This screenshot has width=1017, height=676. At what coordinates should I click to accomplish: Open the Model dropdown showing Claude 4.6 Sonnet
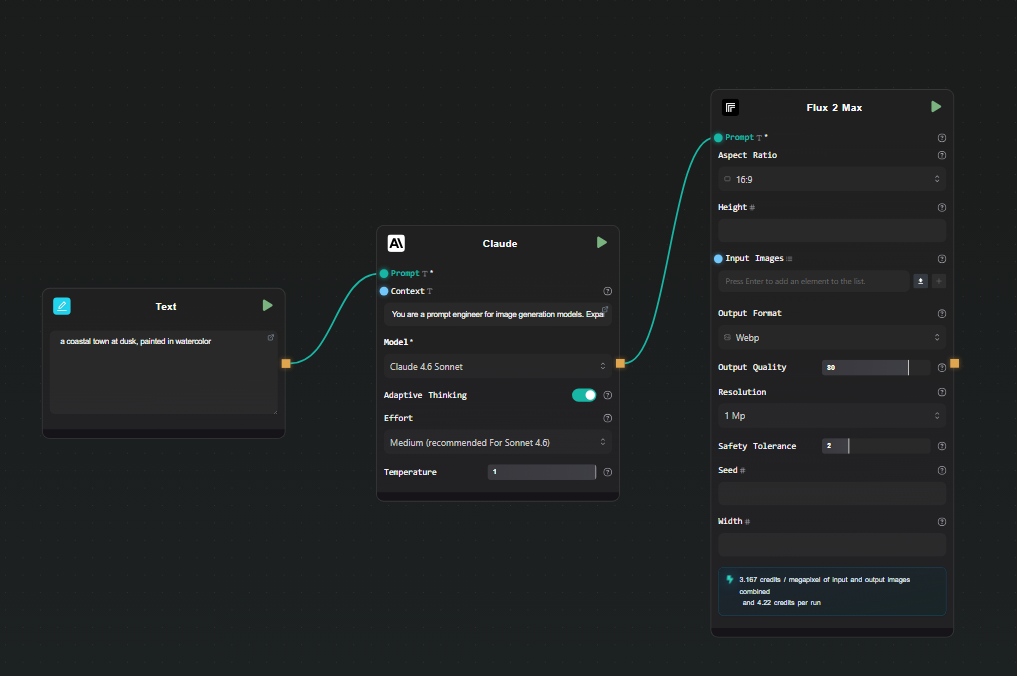pyautogui.click(x=497, y=366)
